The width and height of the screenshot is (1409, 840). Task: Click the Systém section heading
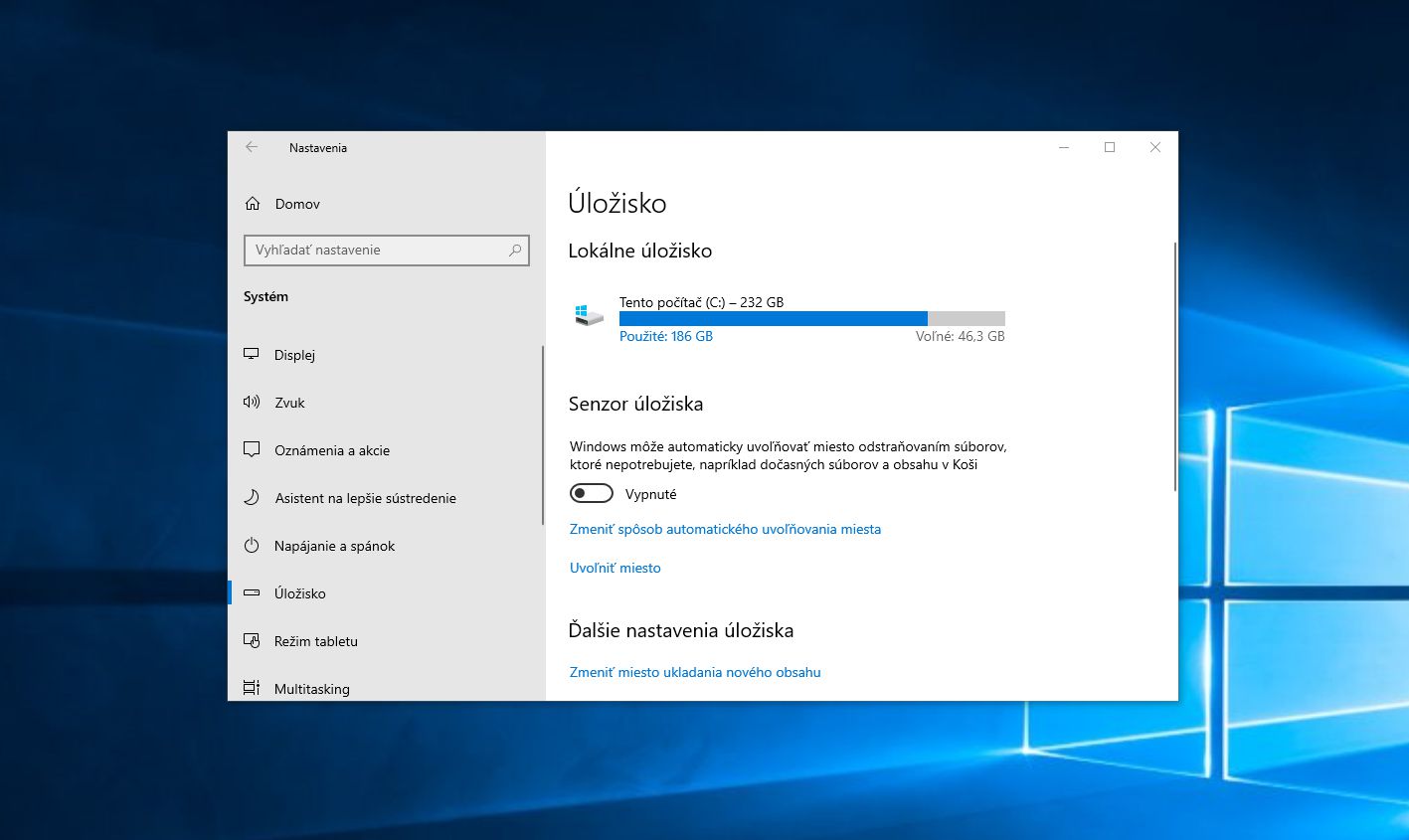[x=265, y=297]
